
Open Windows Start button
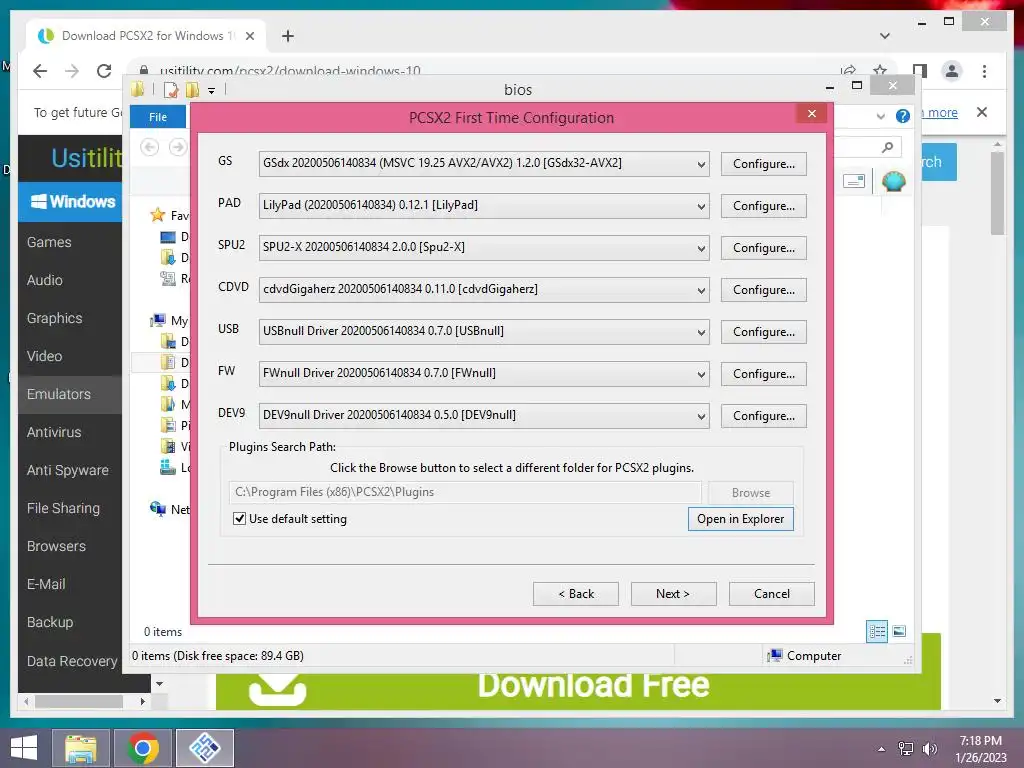[x=24, y=748]
